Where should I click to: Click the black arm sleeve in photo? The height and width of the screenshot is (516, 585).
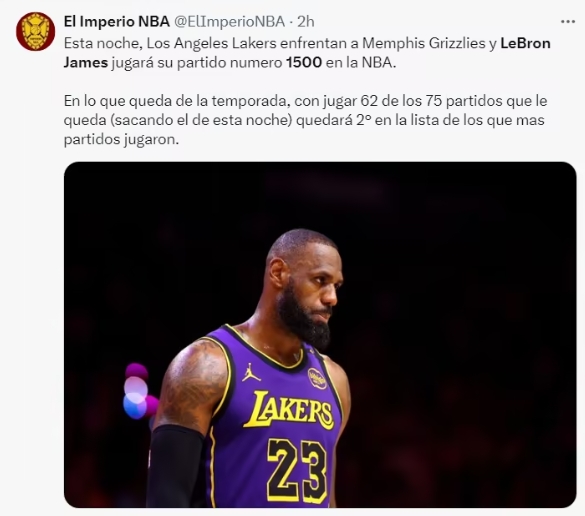tap(175, 466)
